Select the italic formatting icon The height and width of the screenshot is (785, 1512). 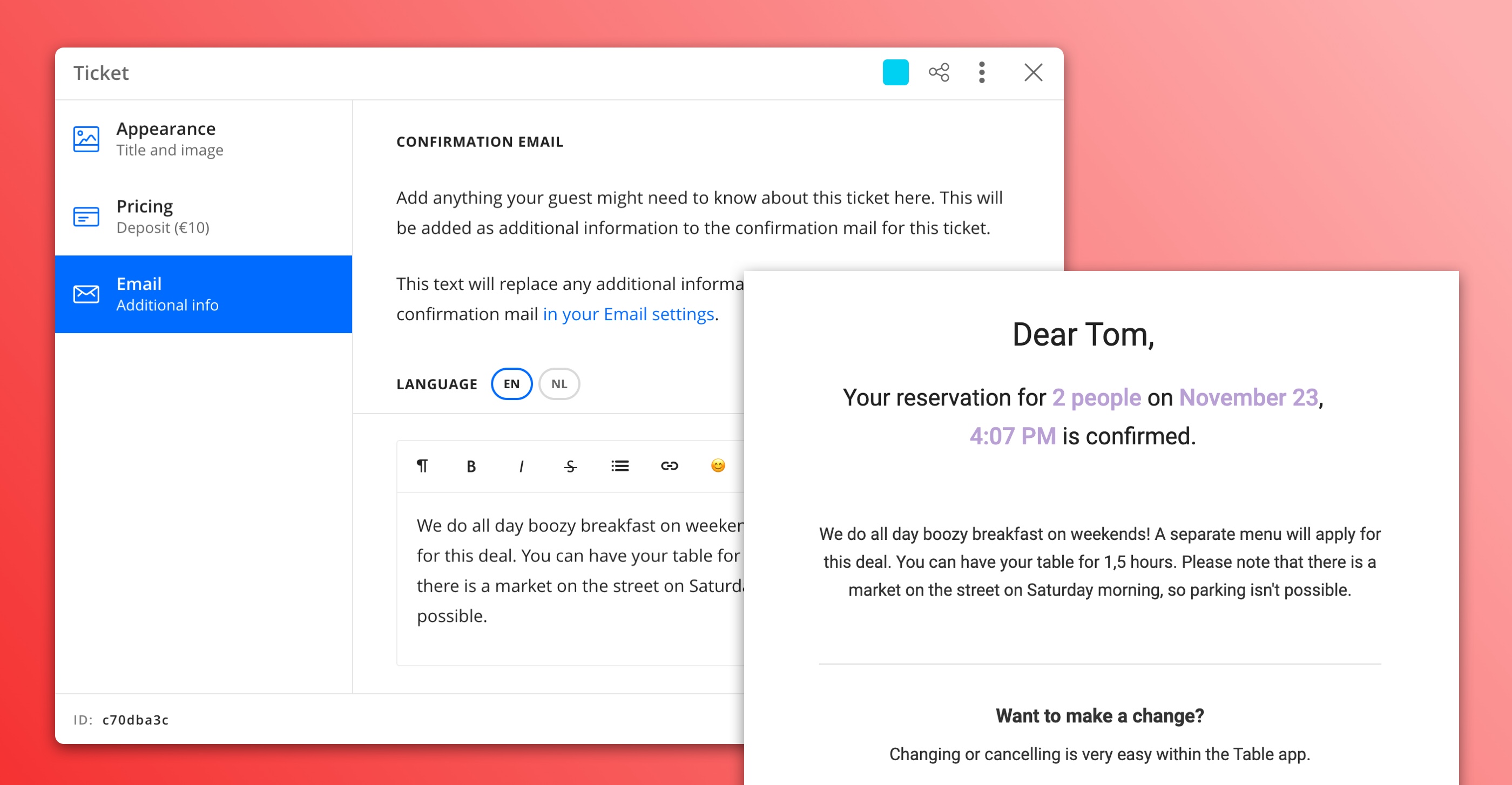521,464
